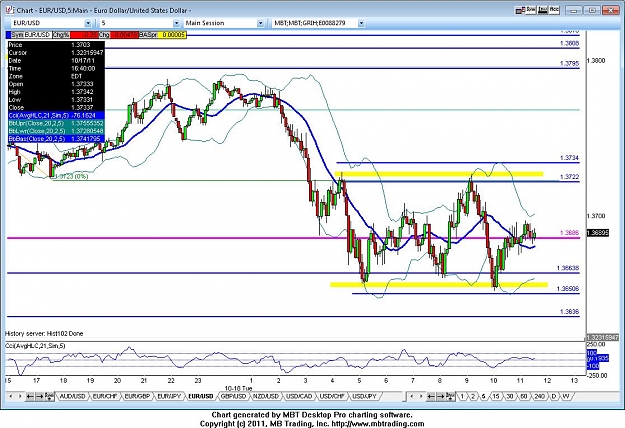625x428 pixels.
Task: Switch to the USD/JPY tab
Action: click(x=364, y=397)
